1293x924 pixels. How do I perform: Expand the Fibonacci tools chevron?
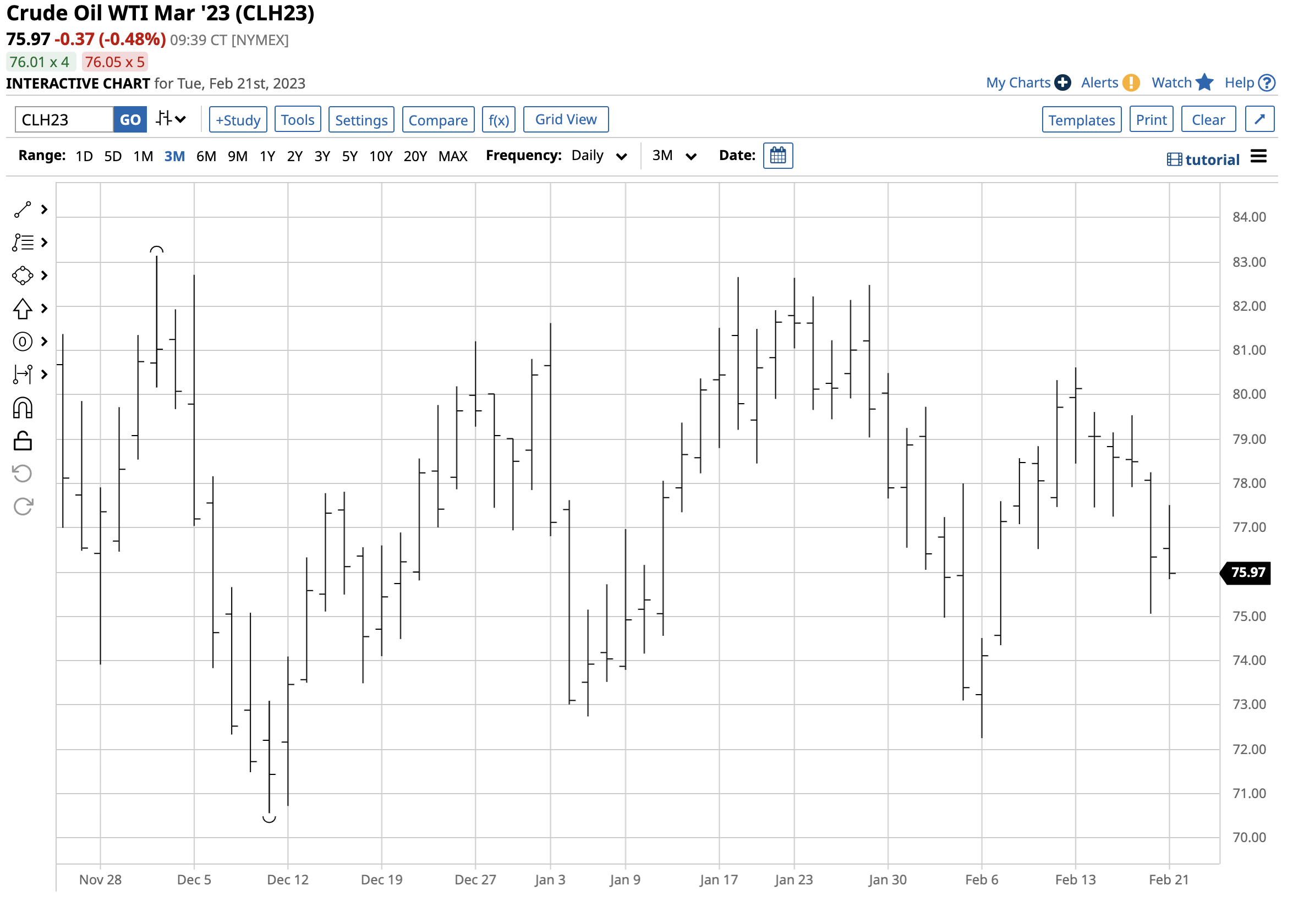point(45,243)
